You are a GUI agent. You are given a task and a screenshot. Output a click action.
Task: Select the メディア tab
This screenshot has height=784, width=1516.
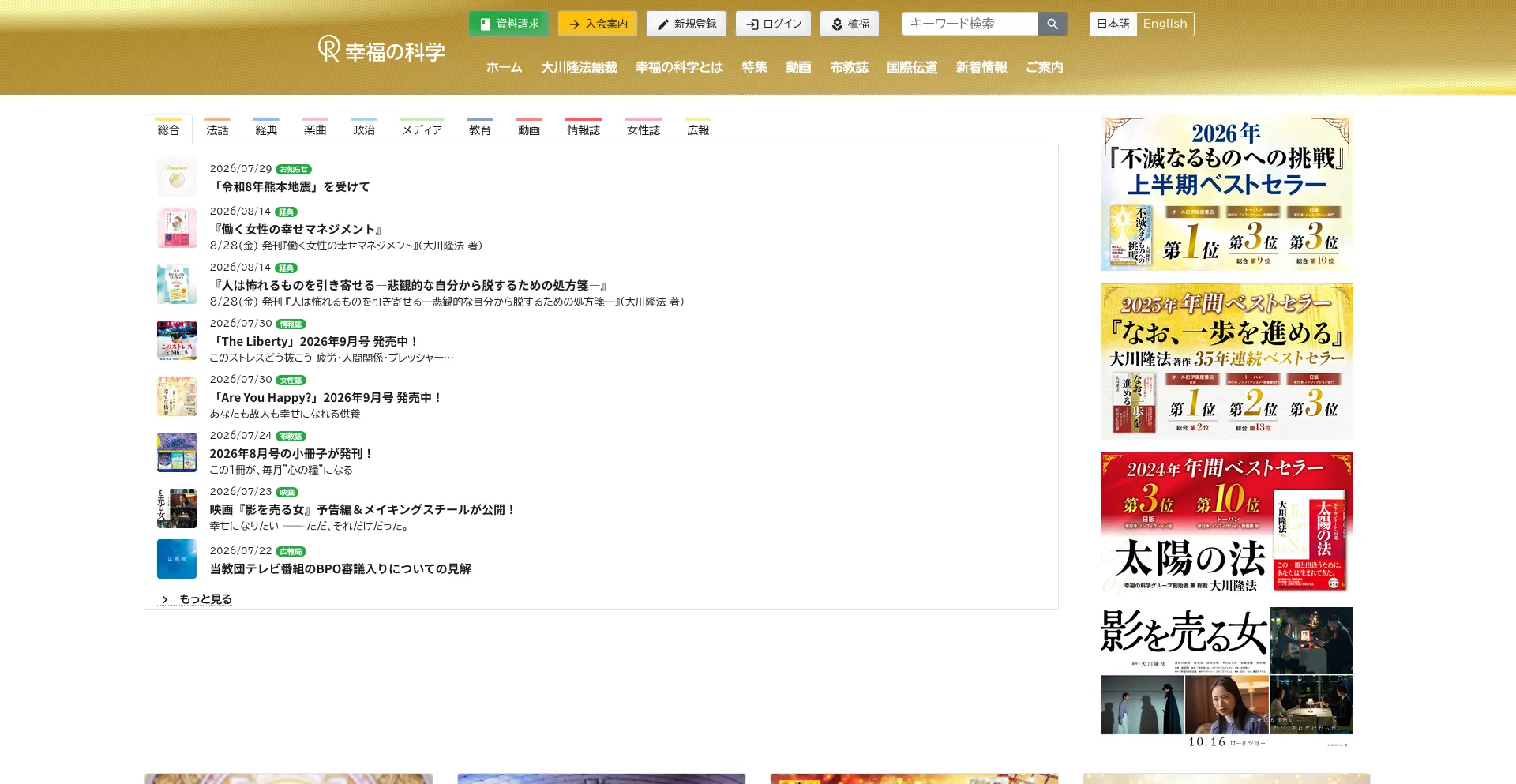(422, 129)
